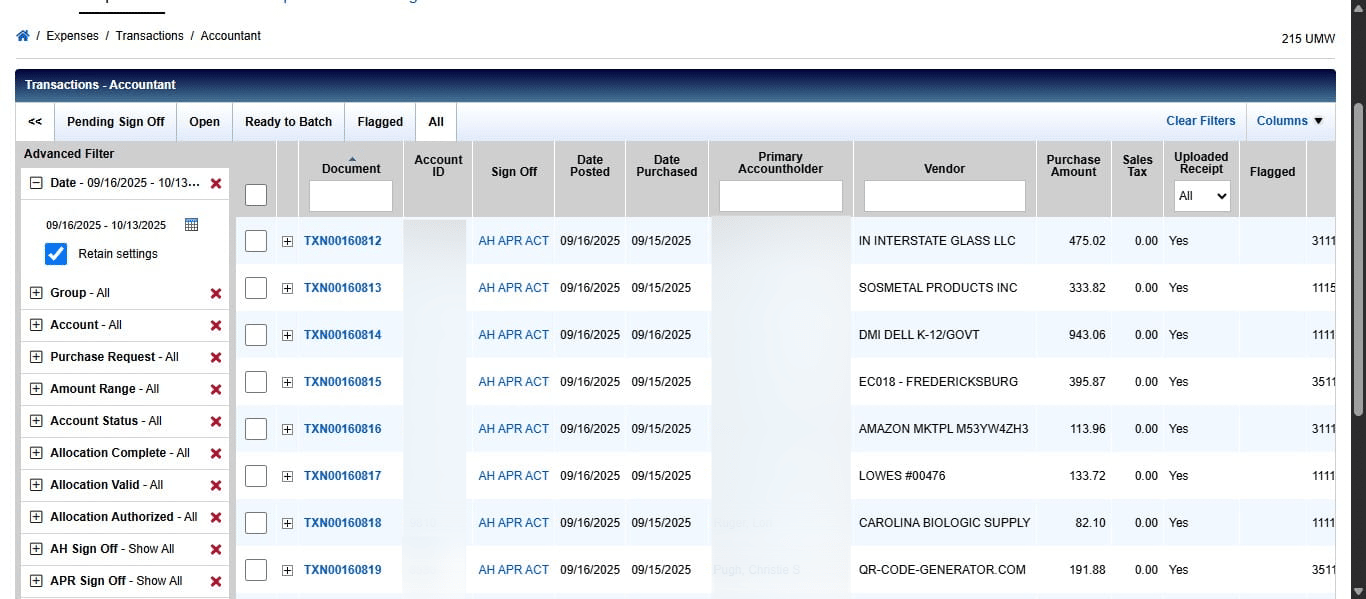Clear the Account Status filter via its X
Screen dimensions: 1366x599
point(214,420)
